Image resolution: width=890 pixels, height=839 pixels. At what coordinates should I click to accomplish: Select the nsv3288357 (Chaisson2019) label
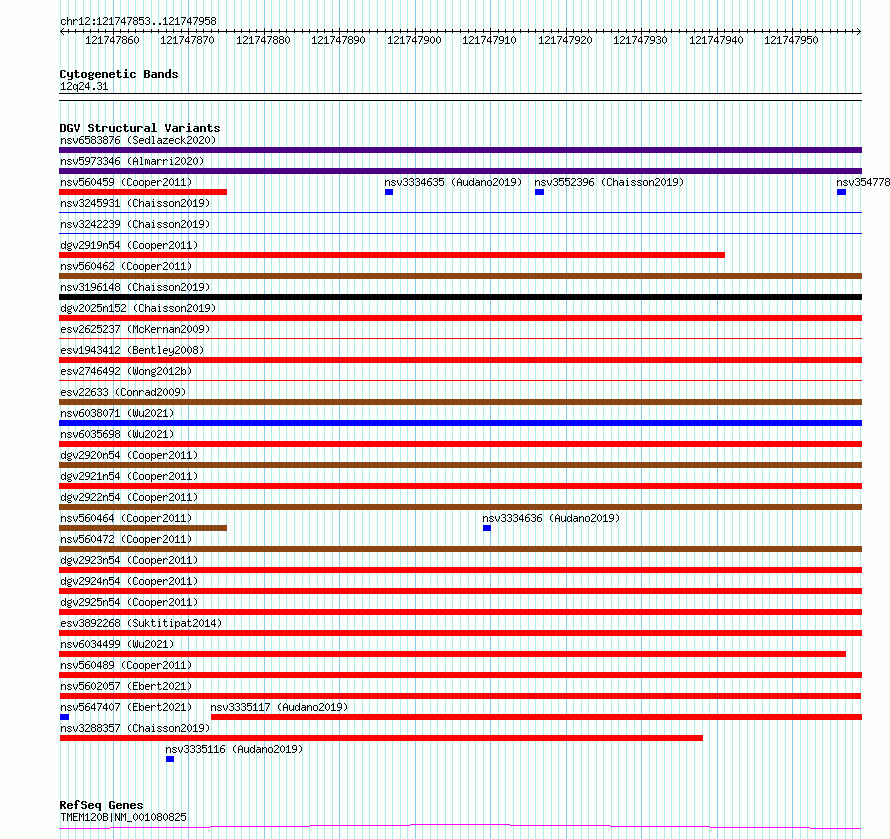coord(135,728)
